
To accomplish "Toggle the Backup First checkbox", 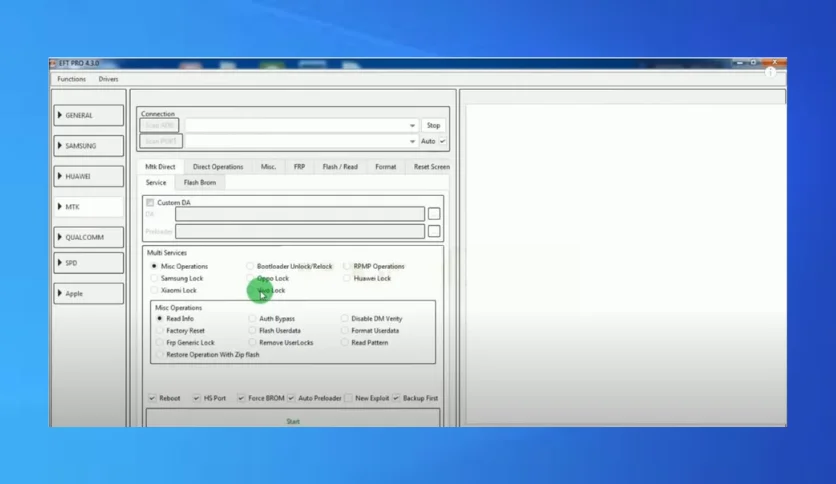I will click(x=396, y=398).
